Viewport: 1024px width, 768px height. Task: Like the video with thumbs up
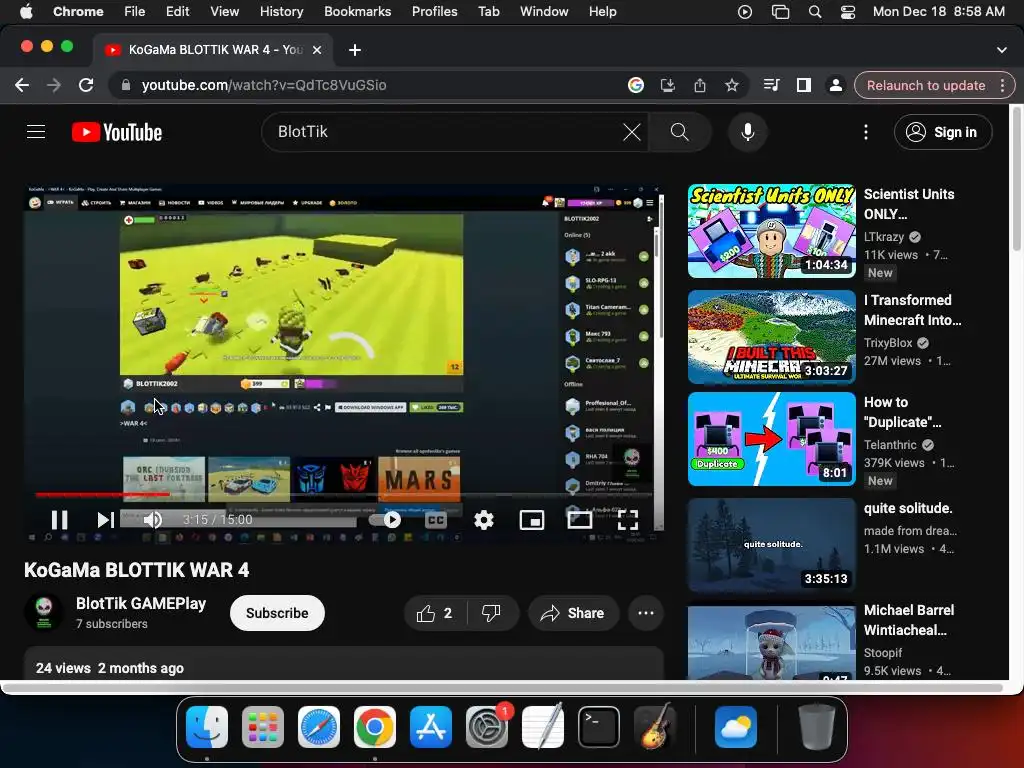pos(435,613)
